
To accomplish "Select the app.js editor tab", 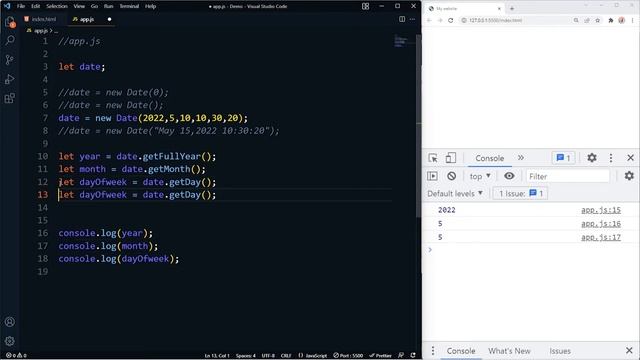I will (x=87, y=19).
